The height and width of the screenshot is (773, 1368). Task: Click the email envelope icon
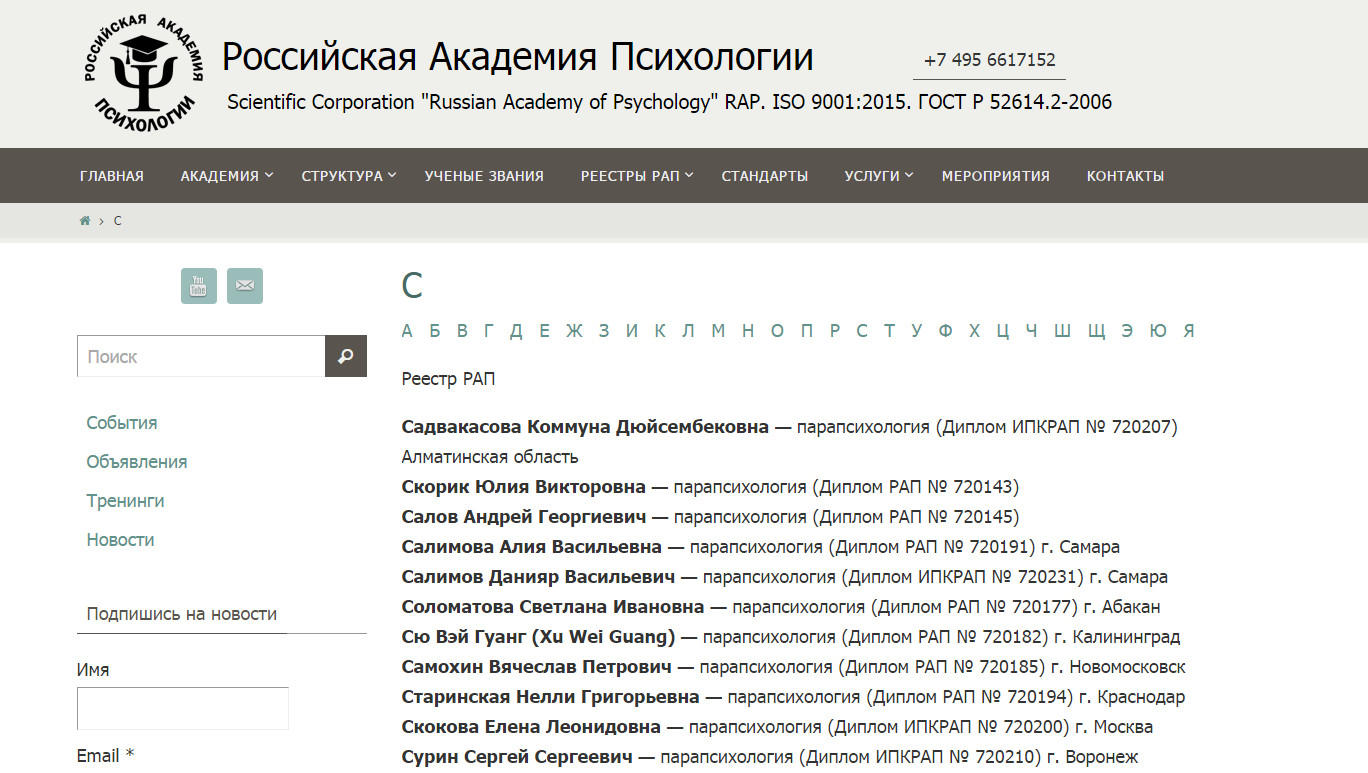click(245, 286)
